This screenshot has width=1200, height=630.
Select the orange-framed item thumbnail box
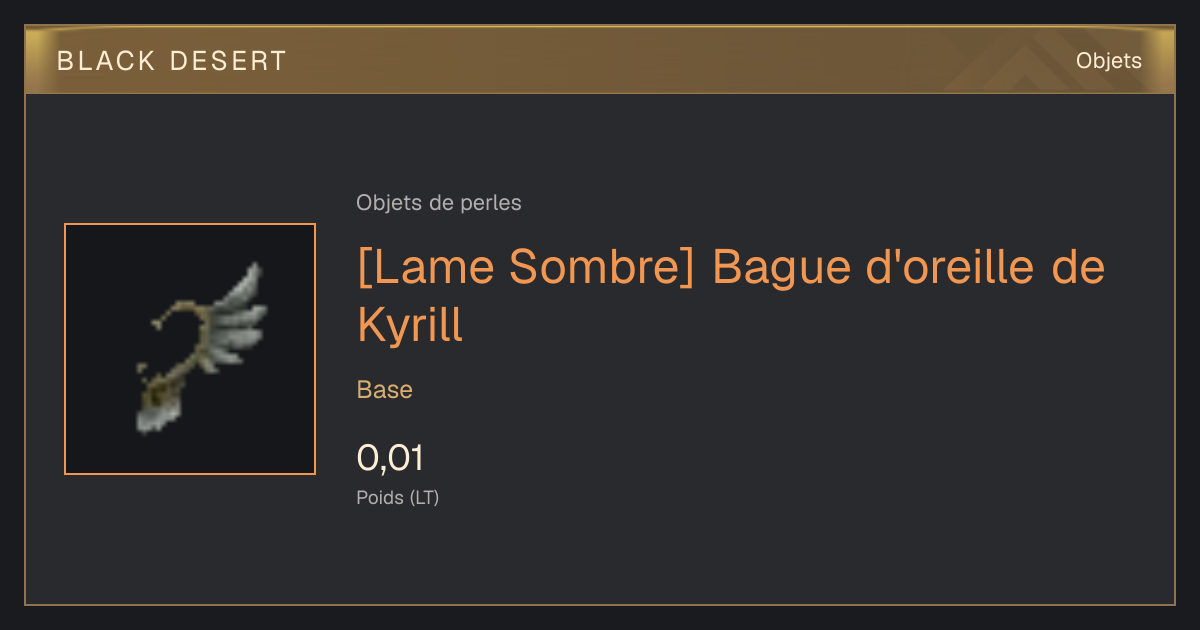coord(190,349)
